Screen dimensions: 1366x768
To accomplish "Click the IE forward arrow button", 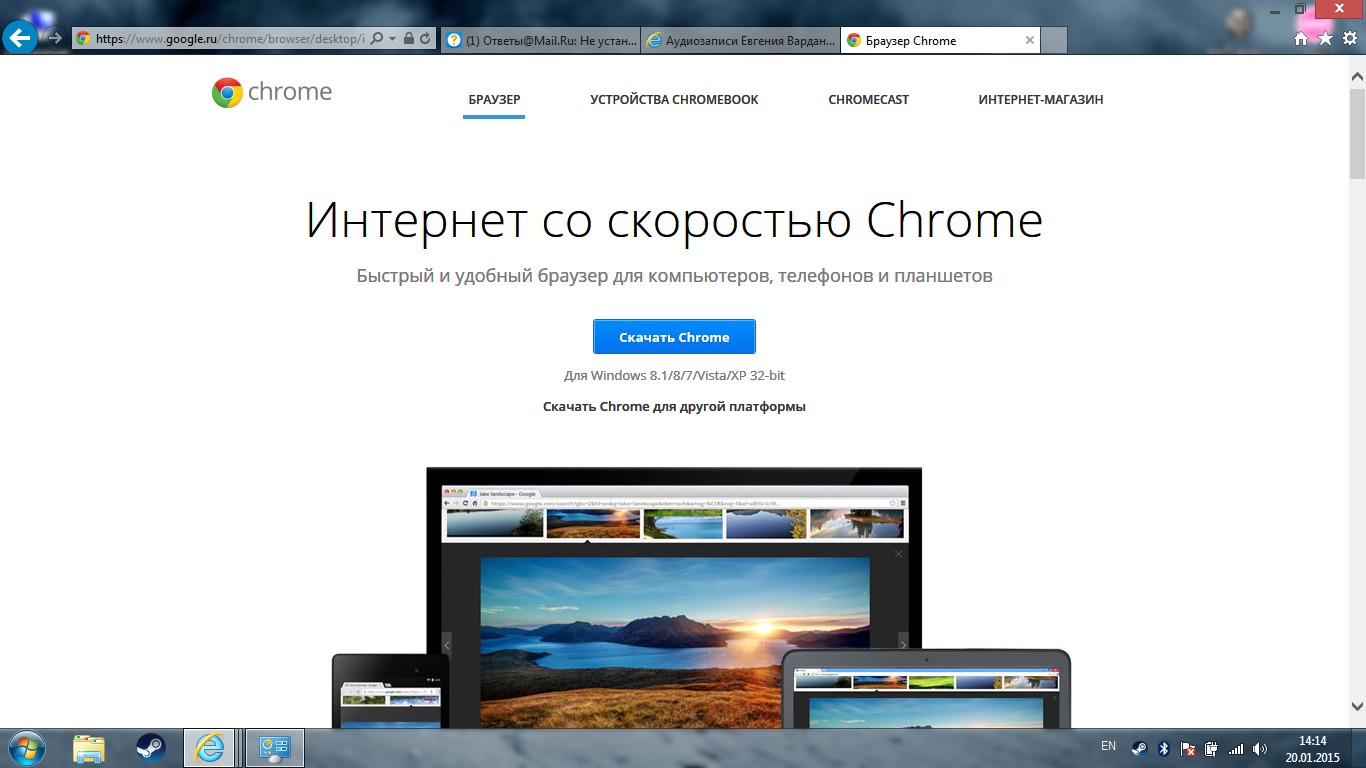I will [x=54, y=38].
